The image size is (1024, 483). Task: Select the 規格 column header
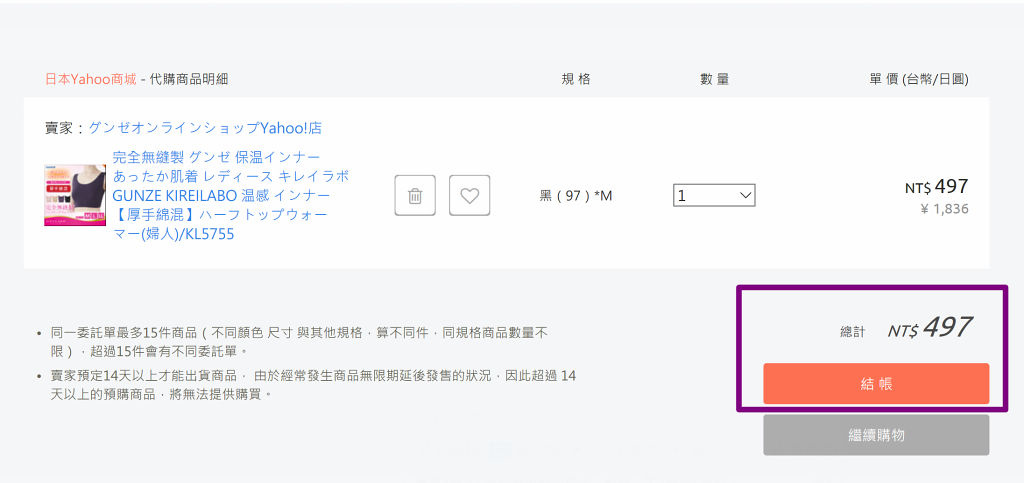(575, 79)
